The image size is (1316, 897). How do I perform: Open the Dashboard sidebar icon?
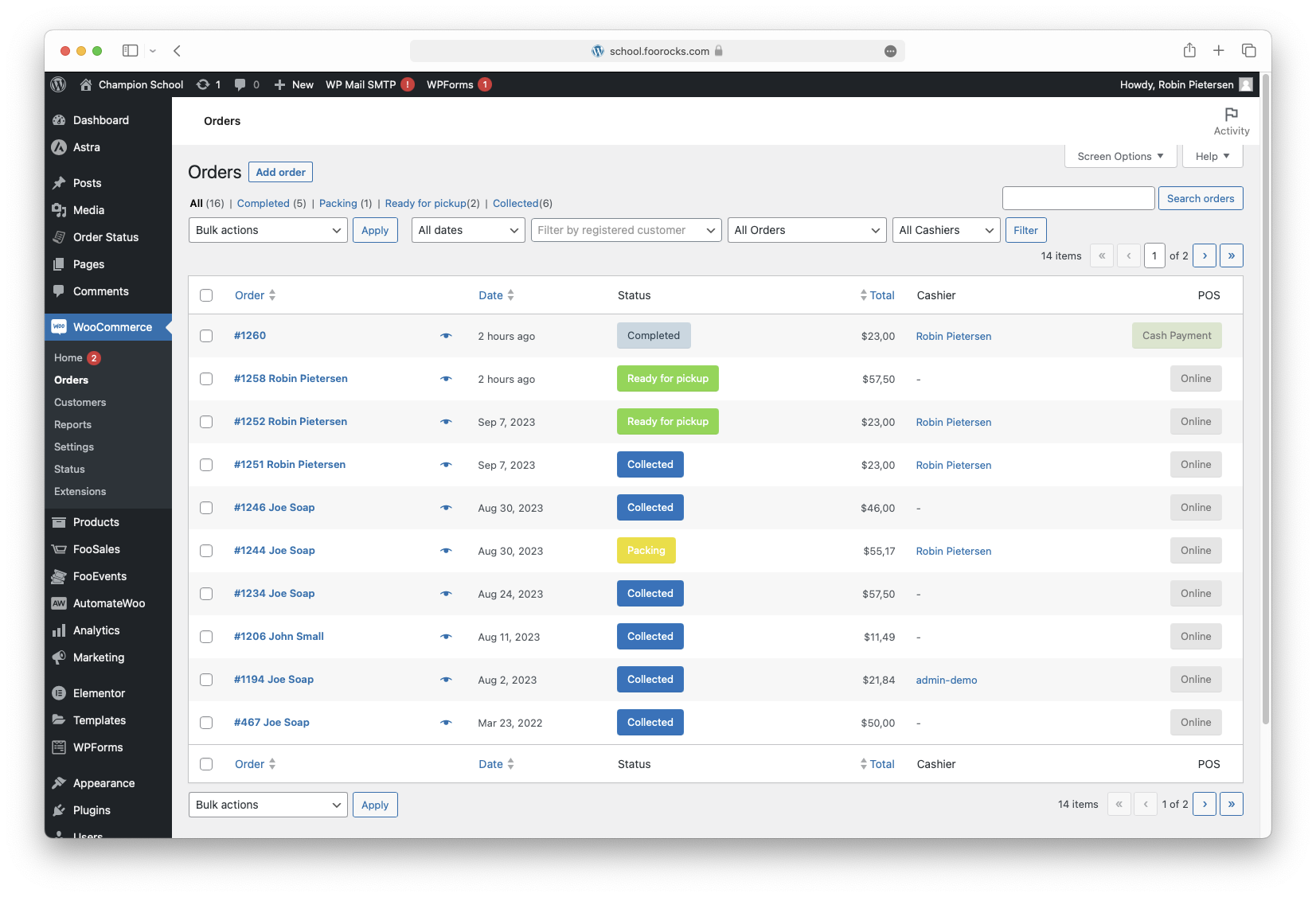(59, 120)
